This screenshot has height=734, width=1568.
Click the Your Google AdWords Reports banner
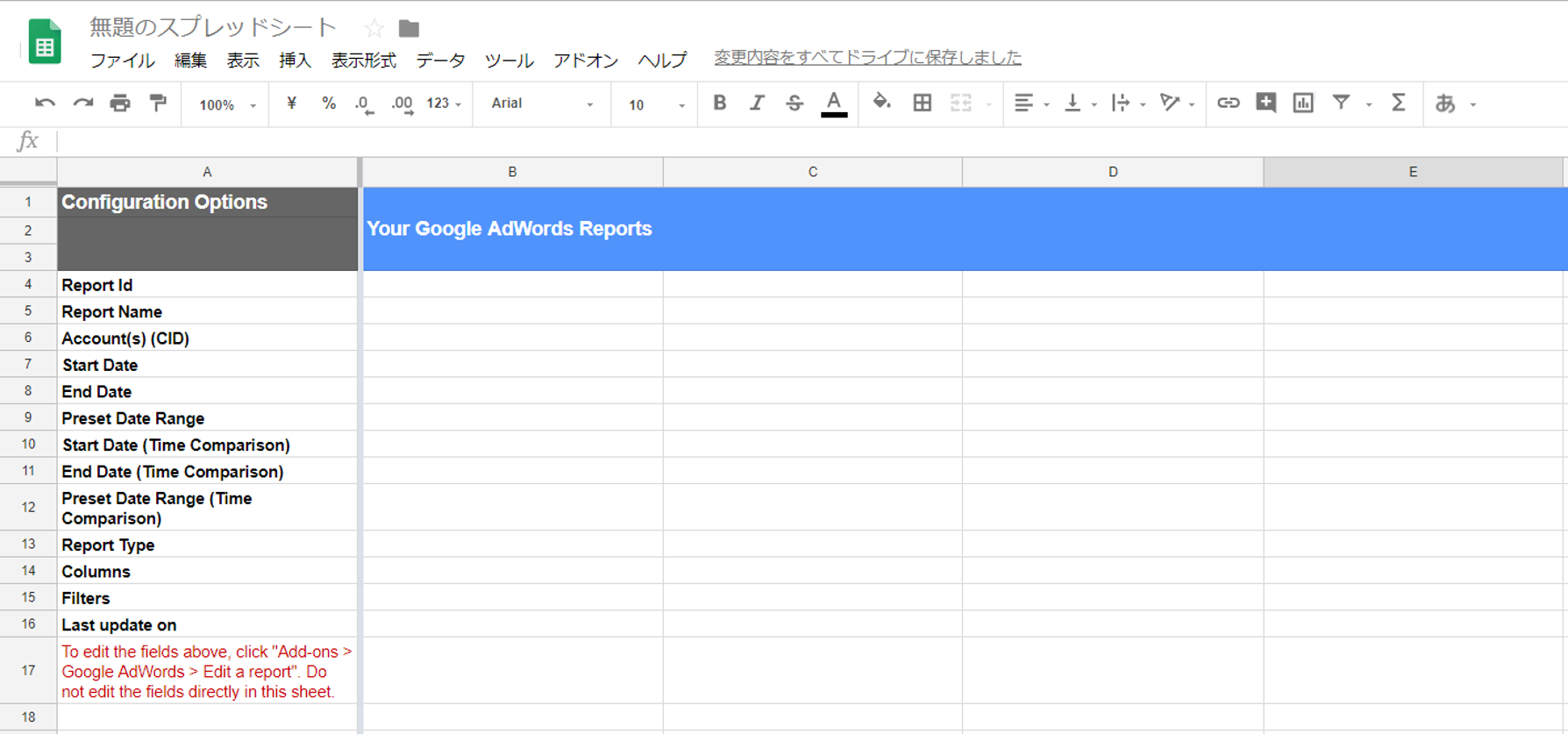coord(965,229)
